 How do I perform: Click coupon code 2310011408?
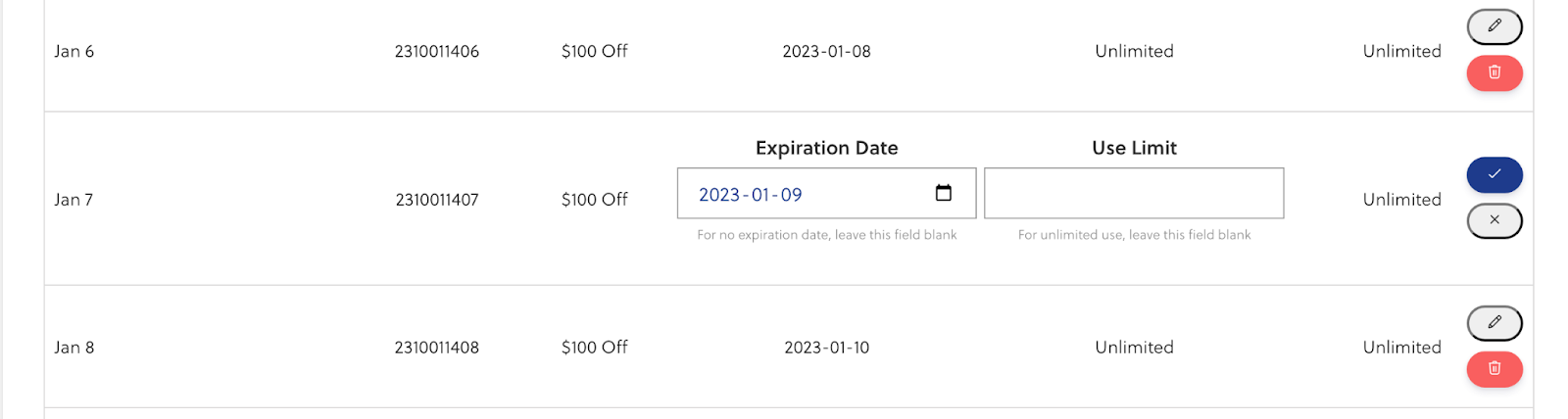pos(437,348)
